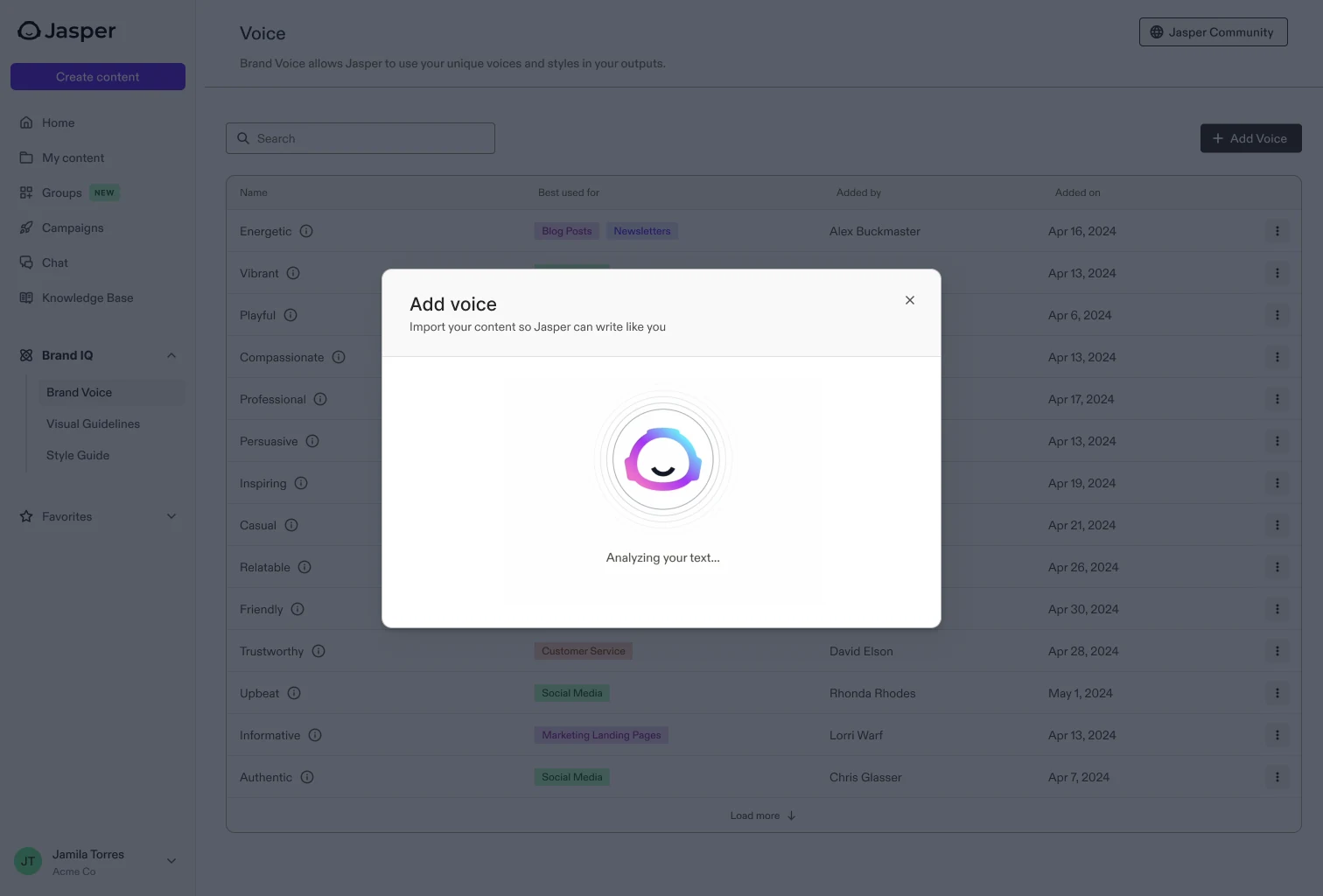Screen dimensions: 1323x896
Task: Show info icon for Friendly voice
Action: (x=297, y=609)
